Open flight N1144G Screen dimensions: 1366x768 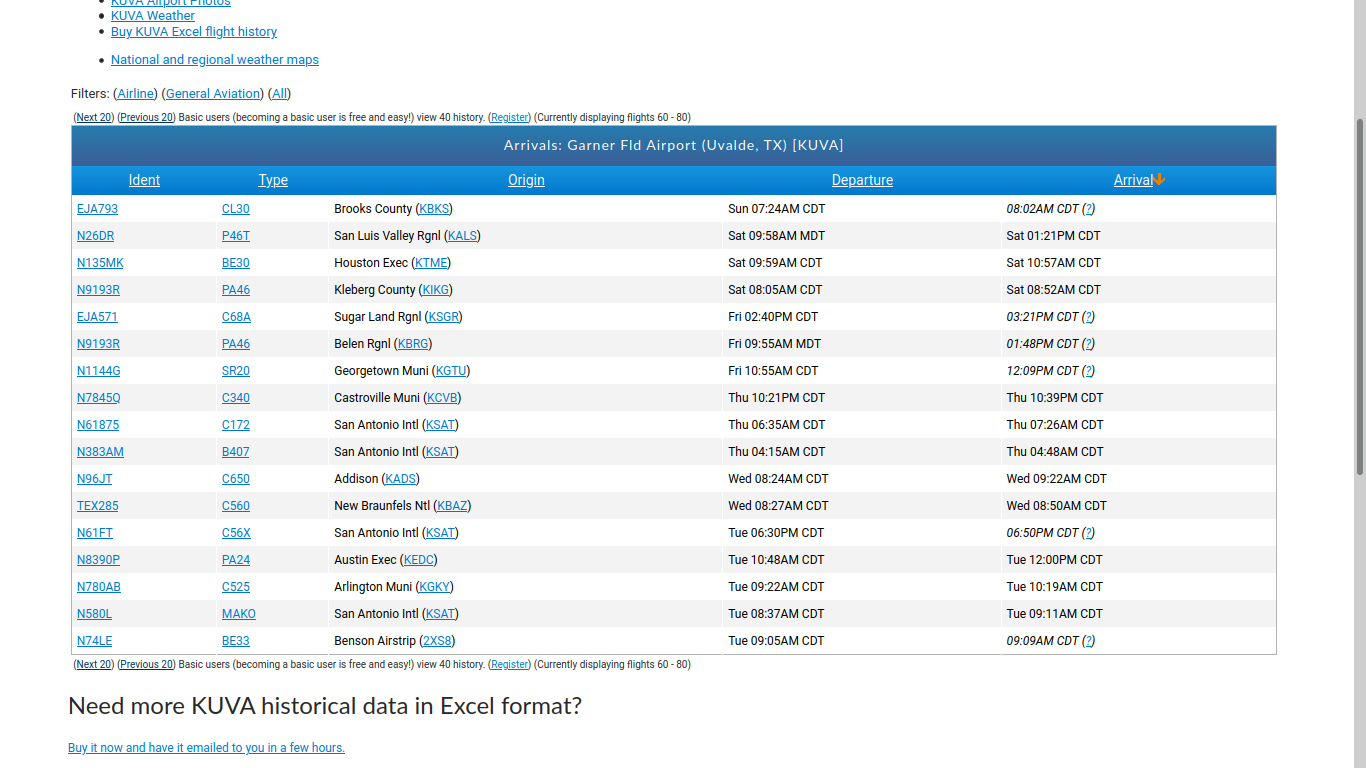click(x=98, y=371)
